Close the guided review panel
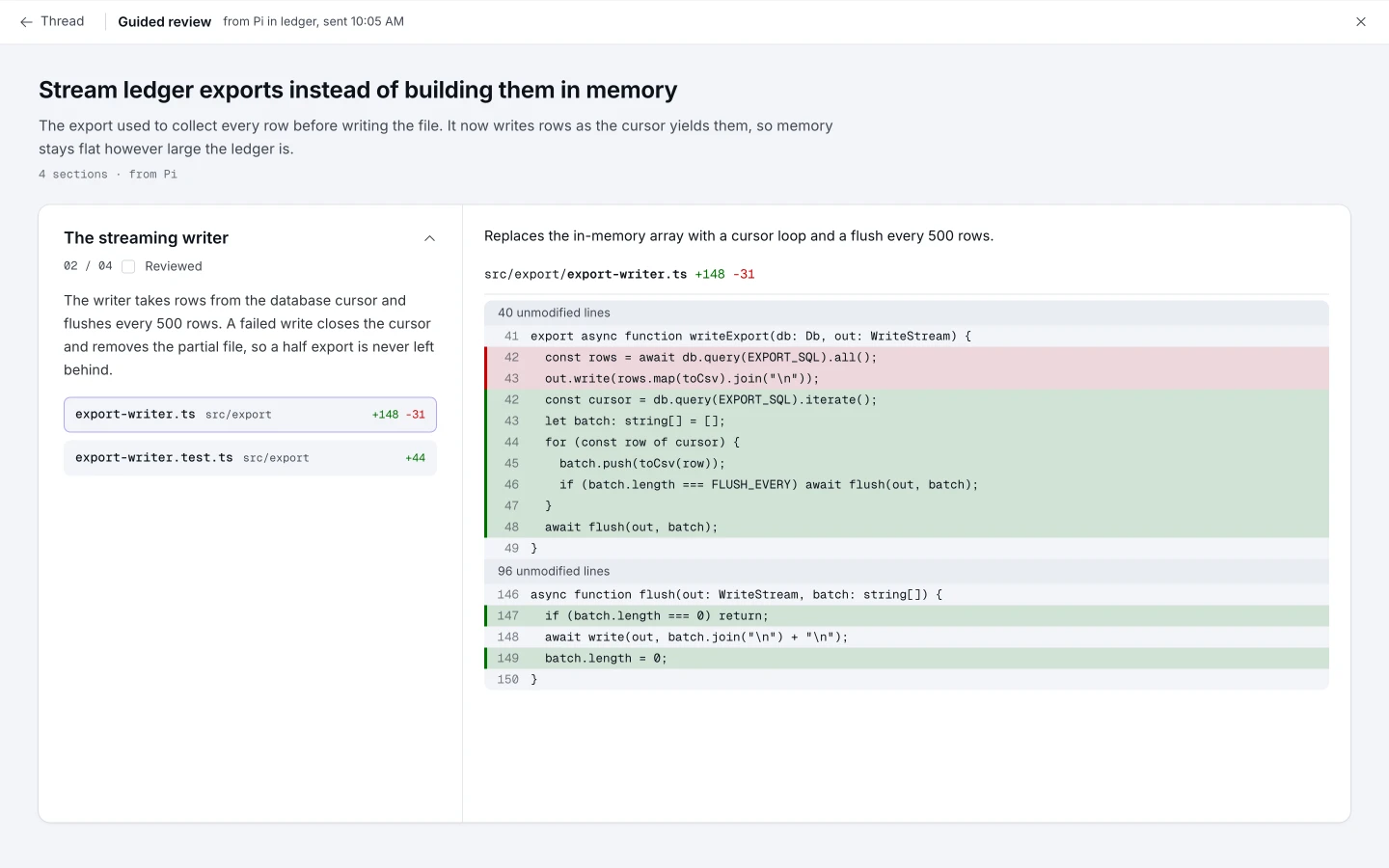This screenshot has height=868, width=1389. [x=1361, y=21]
